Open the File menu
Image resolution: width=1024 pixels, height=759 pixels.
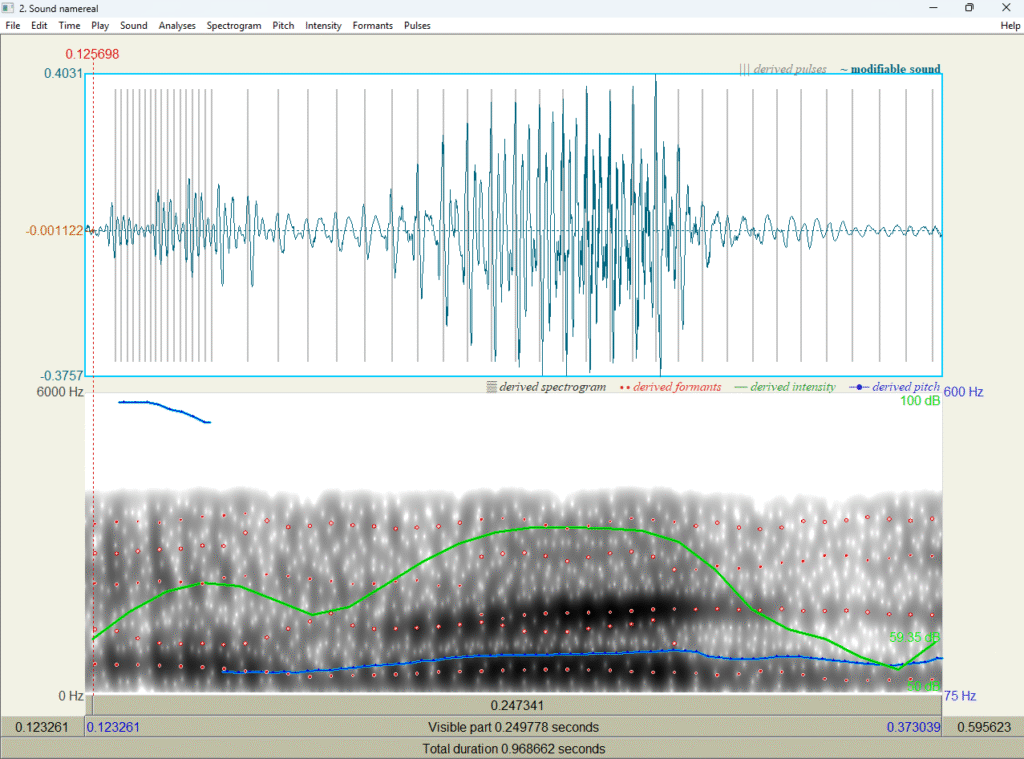[12, 25]
